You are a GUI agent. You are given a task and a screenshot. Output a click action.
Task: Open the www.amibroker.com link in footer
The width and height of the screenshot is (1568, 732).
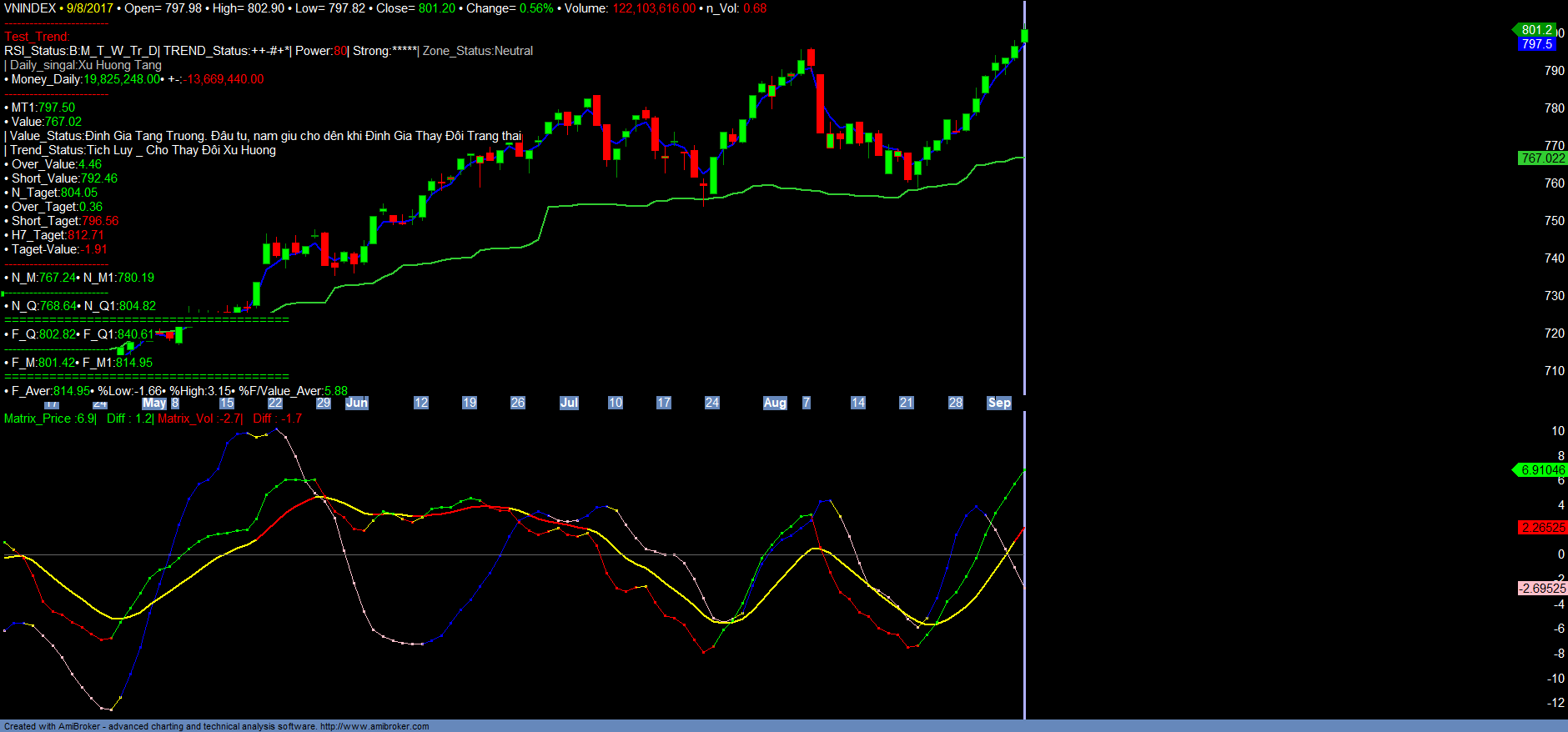(374, 726)
